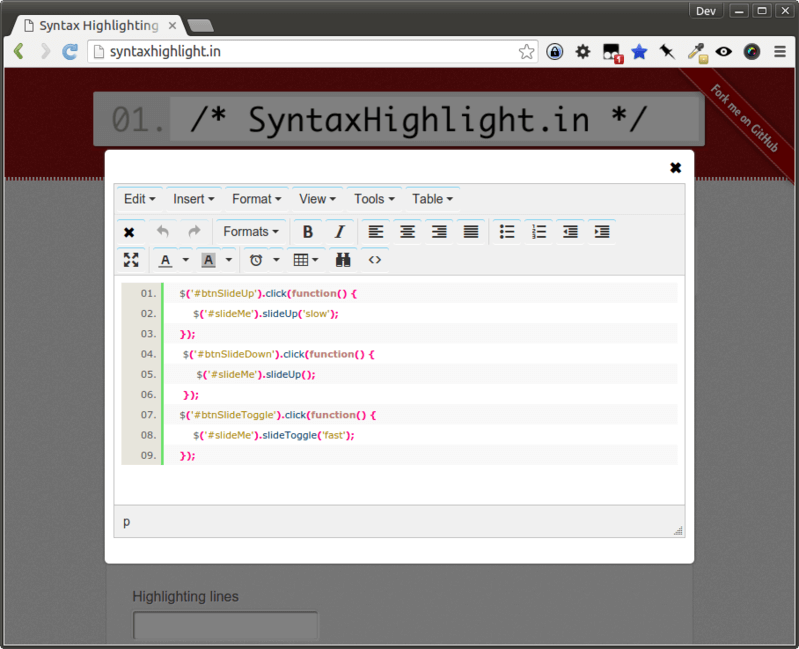Image resolution: width=799 pixels, height=649 pixels.
Task: Toggle italic formatting in editor toolbar
Action: click(339, 232)
